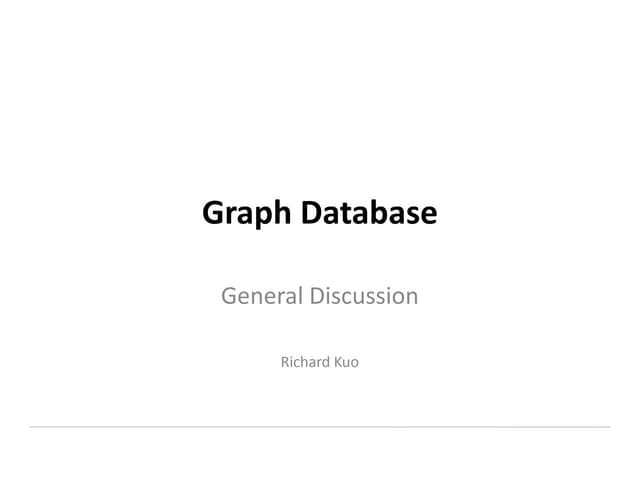The width and height of the screenshot is (640, 495).
Task: Click the left end of the divider line
Action: 32,427
